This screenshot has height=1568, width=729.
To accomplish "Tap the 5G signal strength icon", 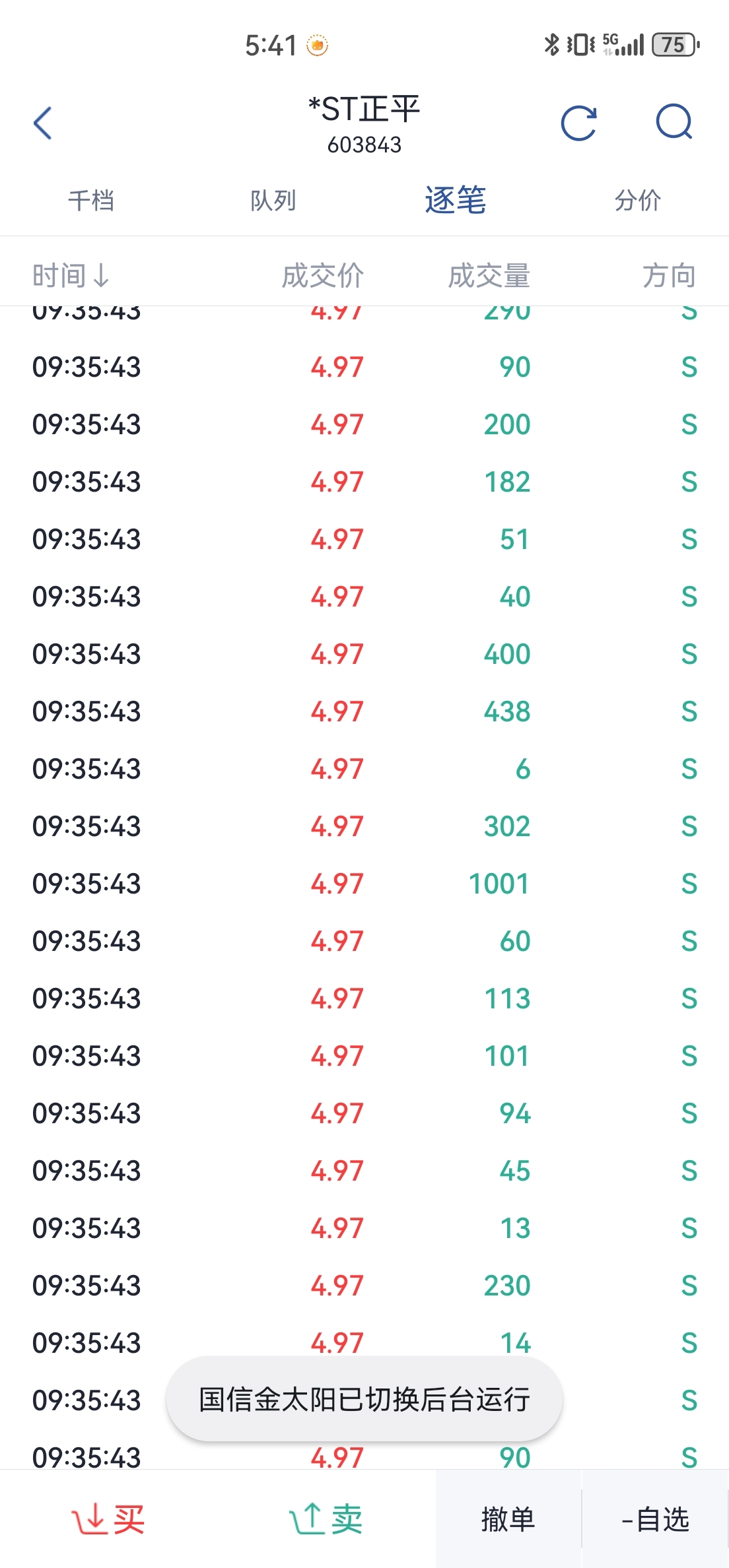I will click(623, 45).
